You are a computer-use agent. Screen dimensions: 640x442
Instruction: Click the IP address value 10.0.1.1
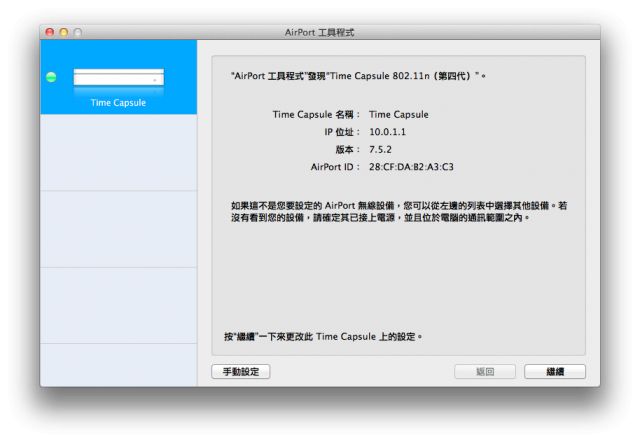387,132
